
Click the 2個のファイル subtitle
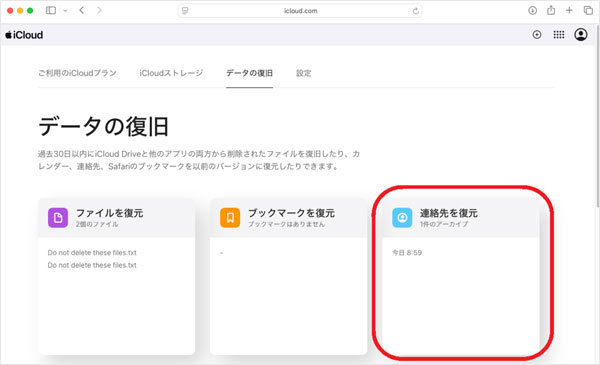(x=97, y=224)
